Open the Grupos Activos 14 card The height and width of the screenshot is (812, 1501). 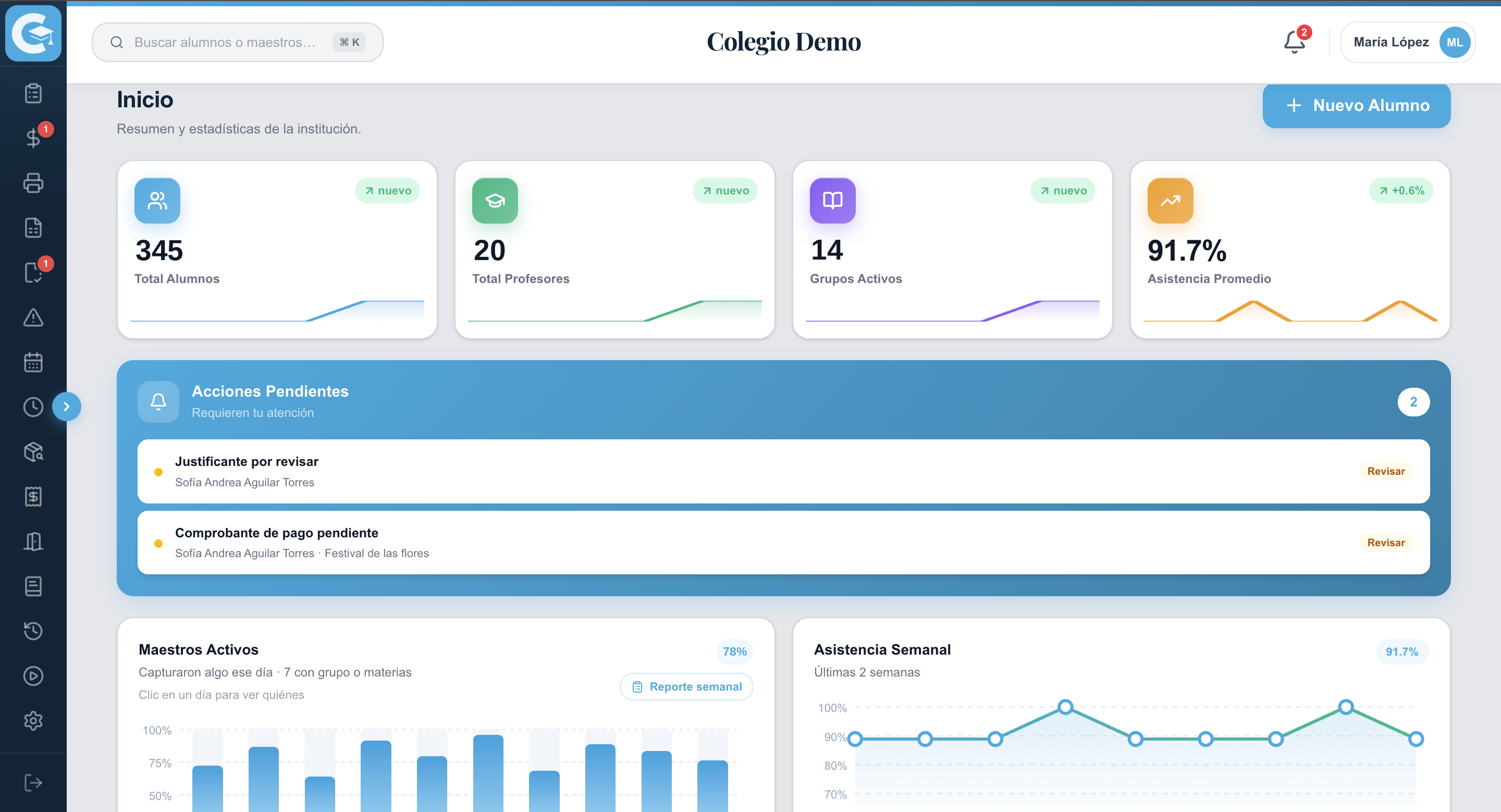[x=952, y=250]
